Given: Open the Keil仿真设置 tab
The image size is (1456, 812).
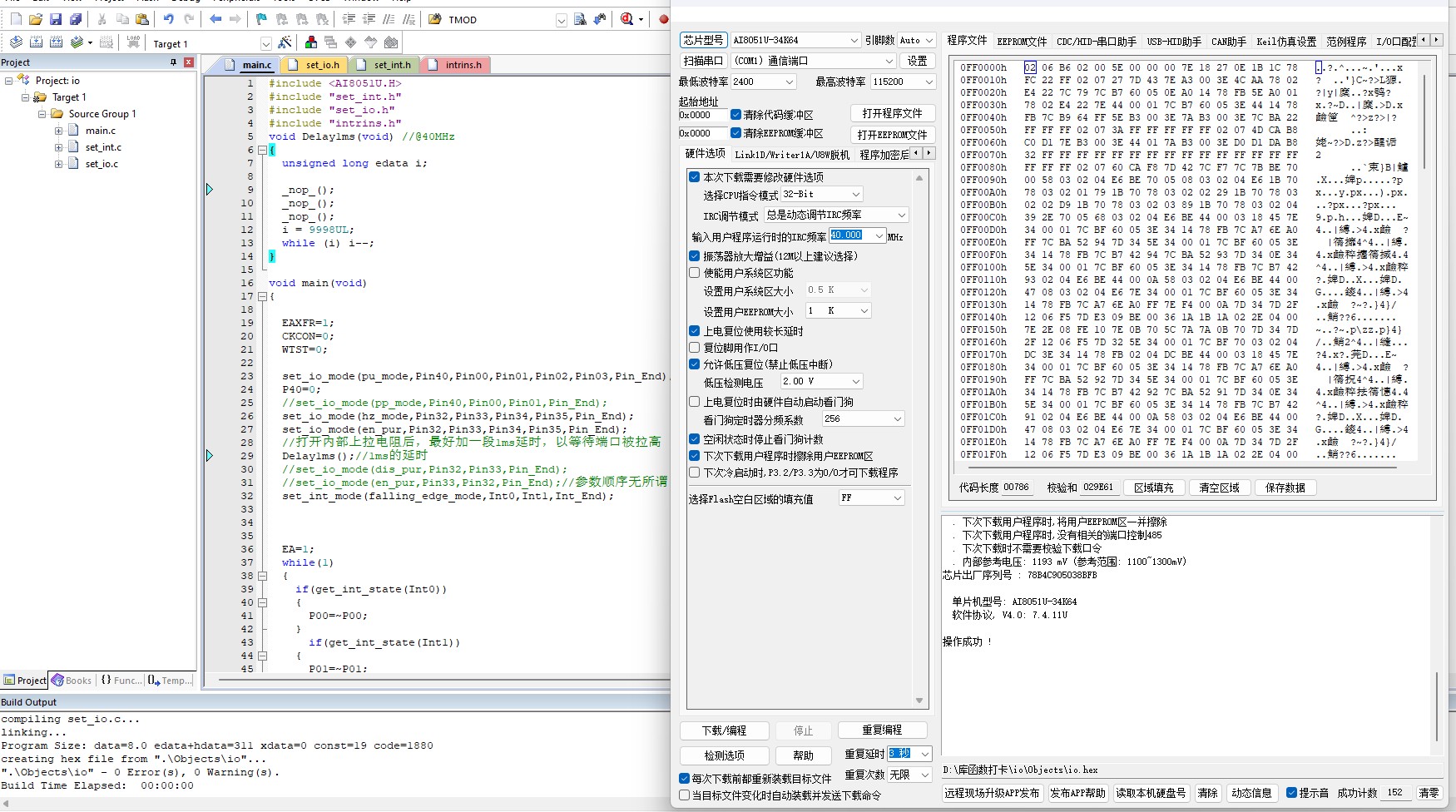Looking at the screenshot, I should 1286,41.
